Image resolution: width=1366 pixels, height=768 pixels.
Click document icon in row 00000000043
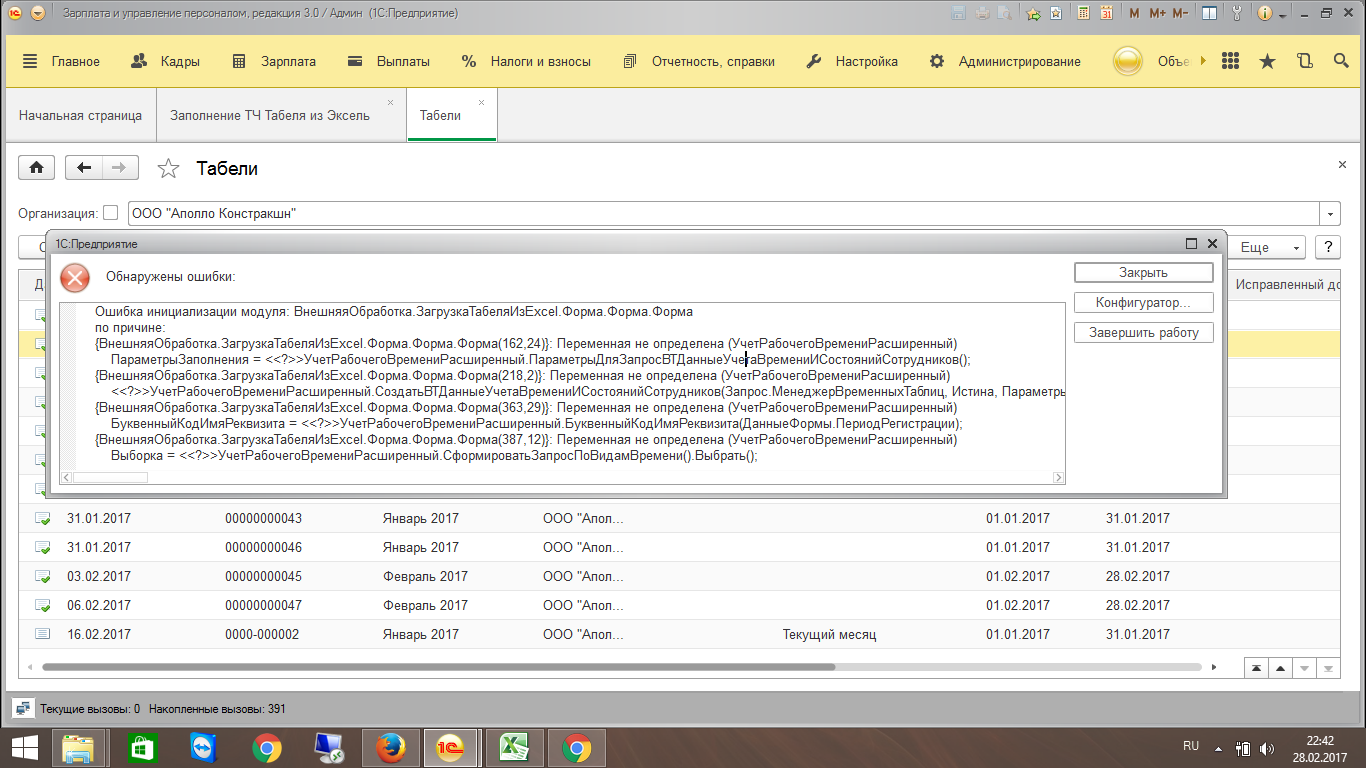click(43, 519)
